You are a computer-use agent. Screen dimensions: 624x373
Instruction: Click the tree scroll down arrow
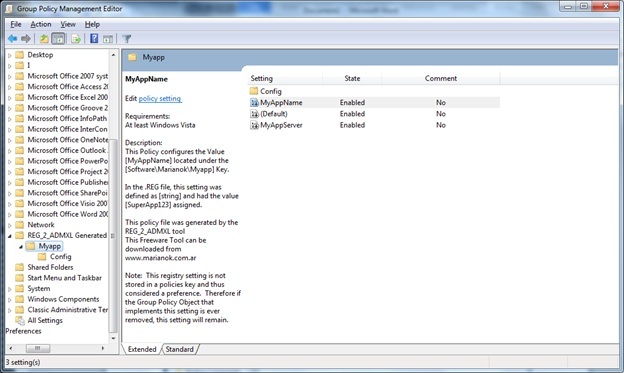tap(113, 338)
